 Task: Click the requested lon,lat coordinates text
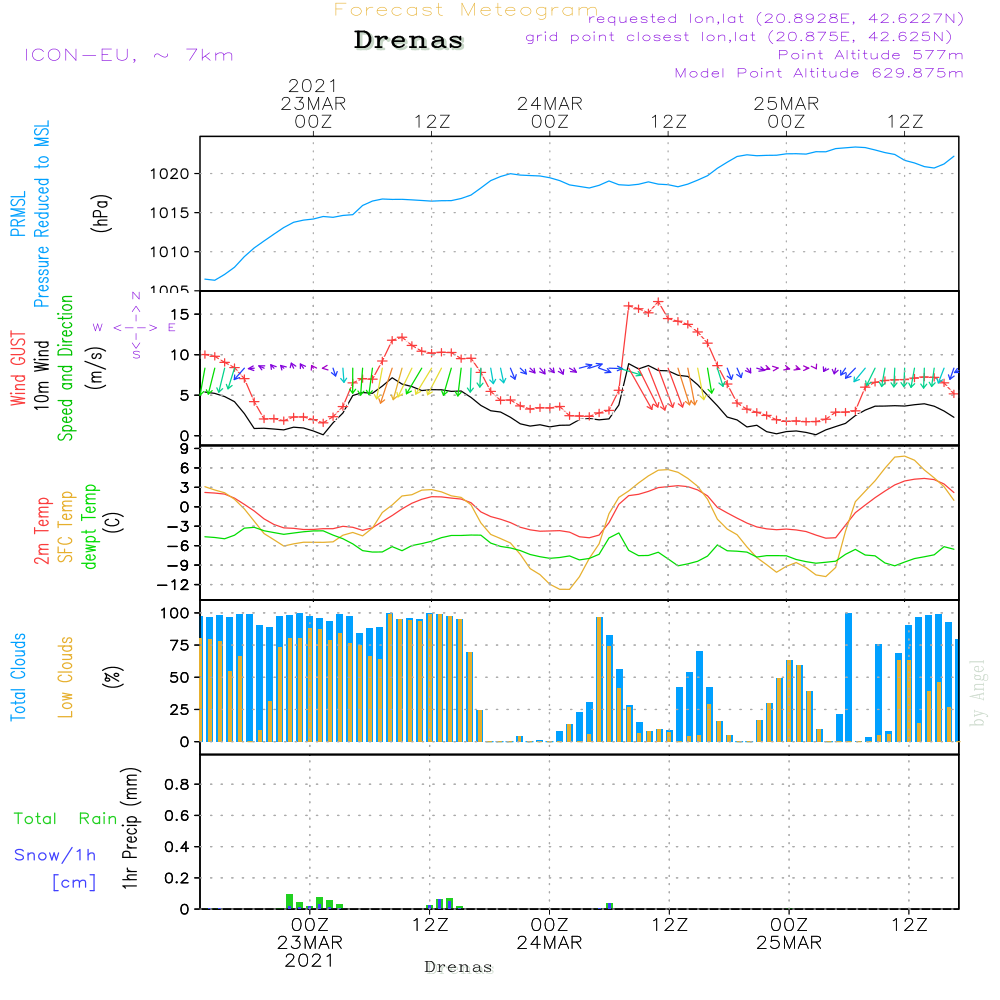tap(776, 18)
